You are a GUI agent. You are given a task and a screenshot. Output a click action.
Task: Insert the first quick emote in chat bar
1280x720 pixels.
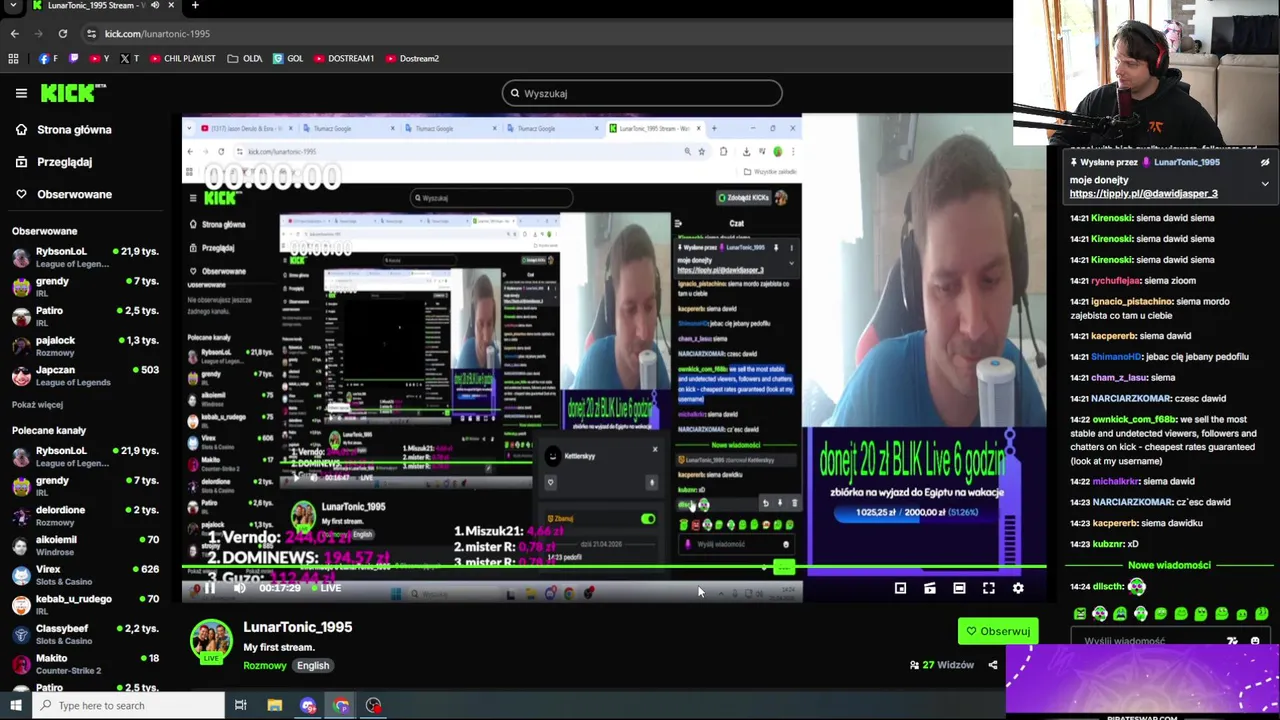point(1080,614)
